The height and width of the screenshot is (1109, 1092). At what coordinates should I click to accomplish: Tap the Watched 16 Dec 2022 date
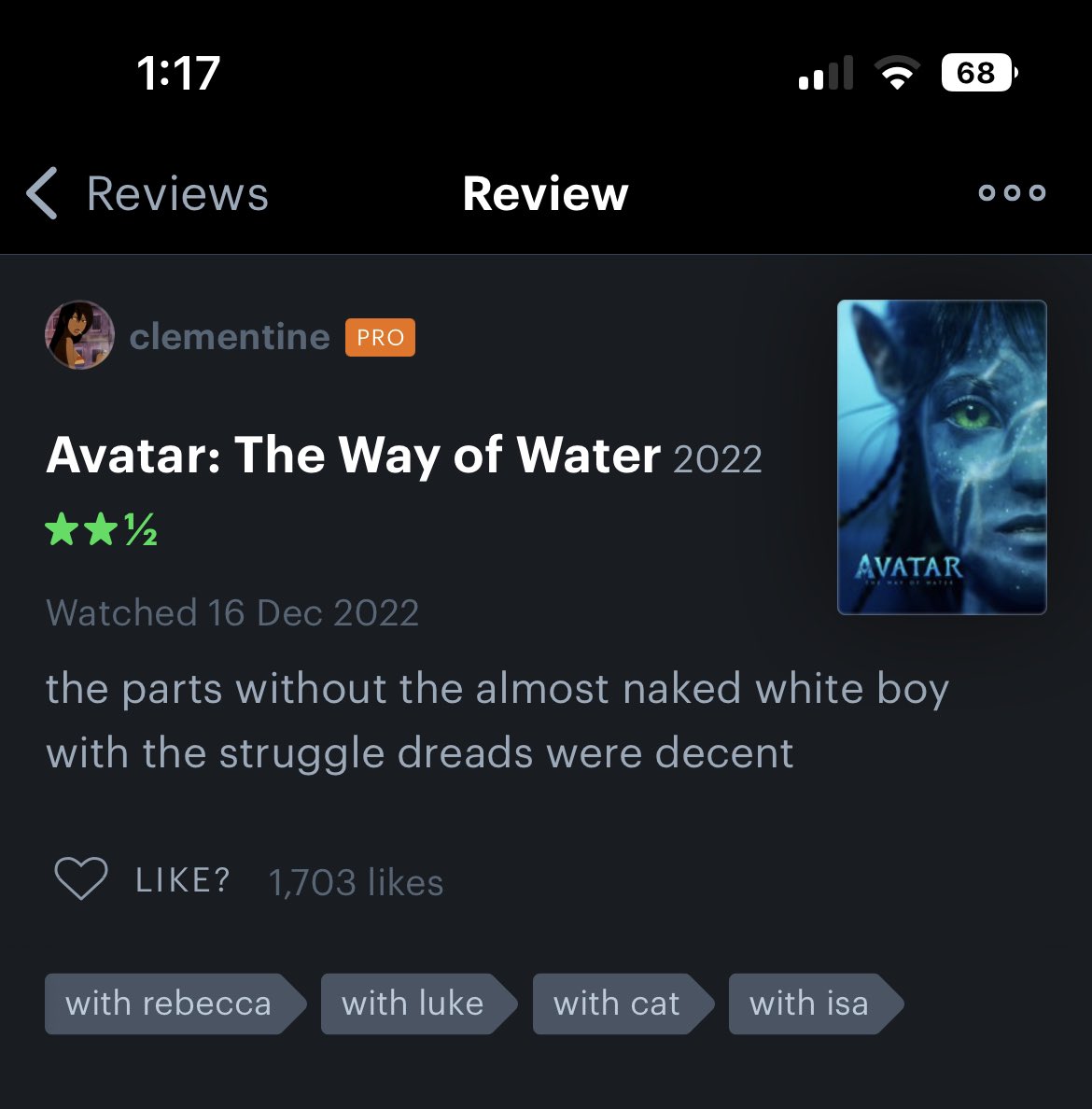click(x=232, y=612)
